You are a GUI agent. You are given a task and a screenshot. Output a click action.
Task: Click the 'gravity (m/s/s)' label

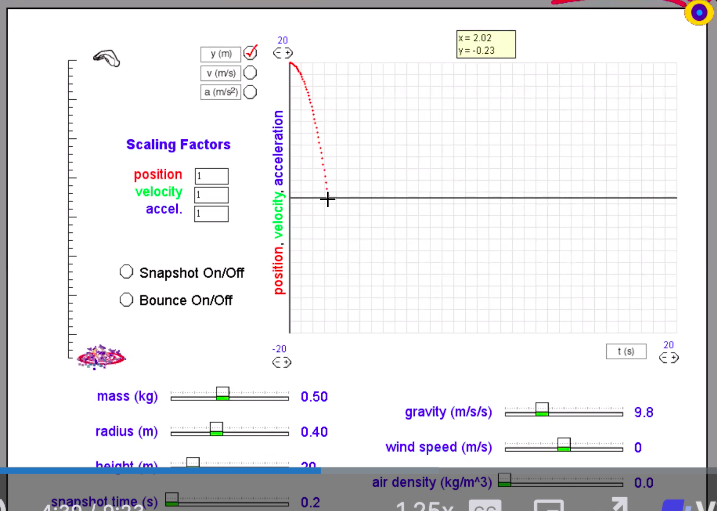pyautogui.click(x=448, y=412)
